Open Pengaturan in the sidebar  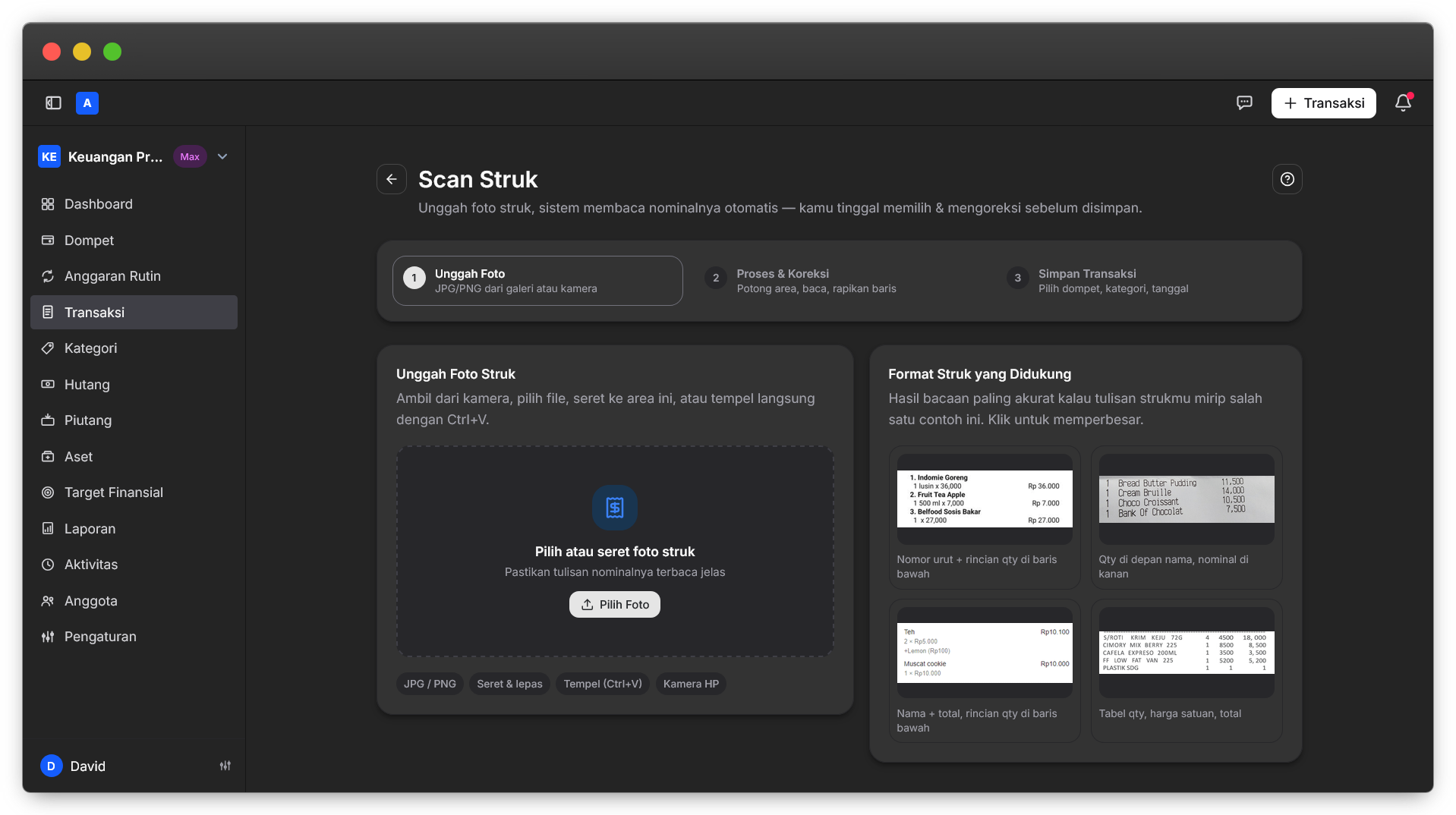coord(134,637)
